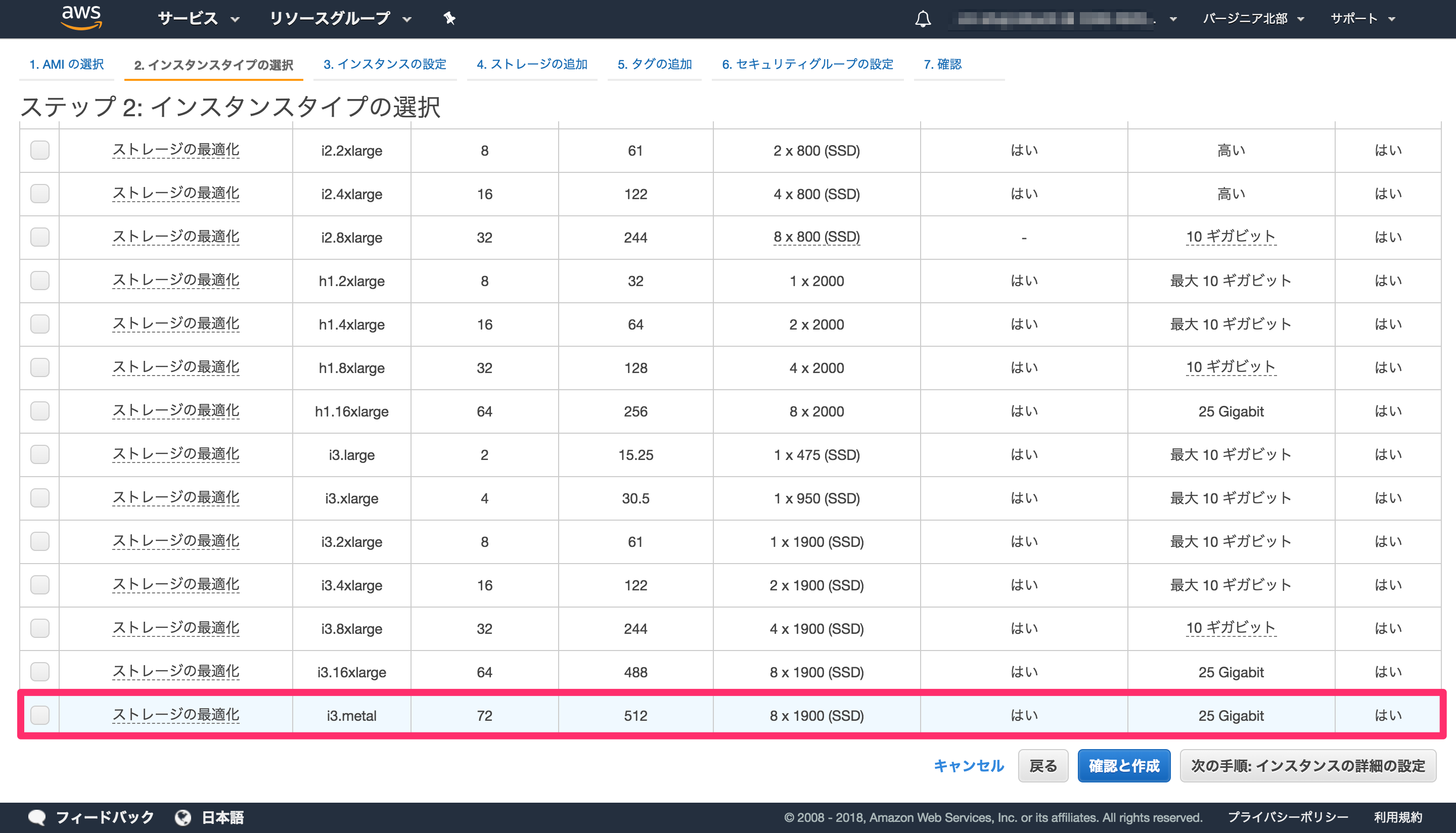Click the 1 x 475 (SSD) storage cell
The width and height of the screenshot is (1456, 833).
tap(816, 455)
